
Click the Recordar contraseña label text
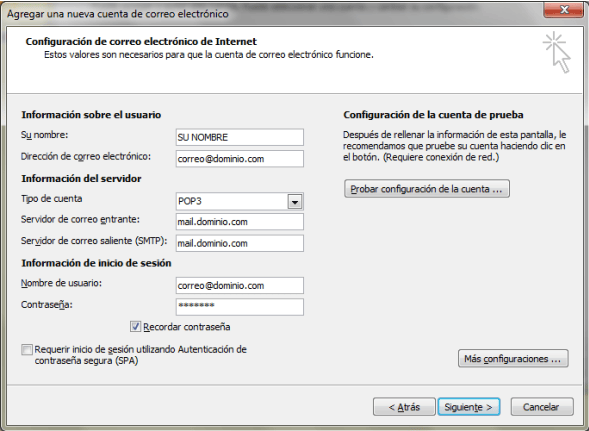tap(187, 327)
